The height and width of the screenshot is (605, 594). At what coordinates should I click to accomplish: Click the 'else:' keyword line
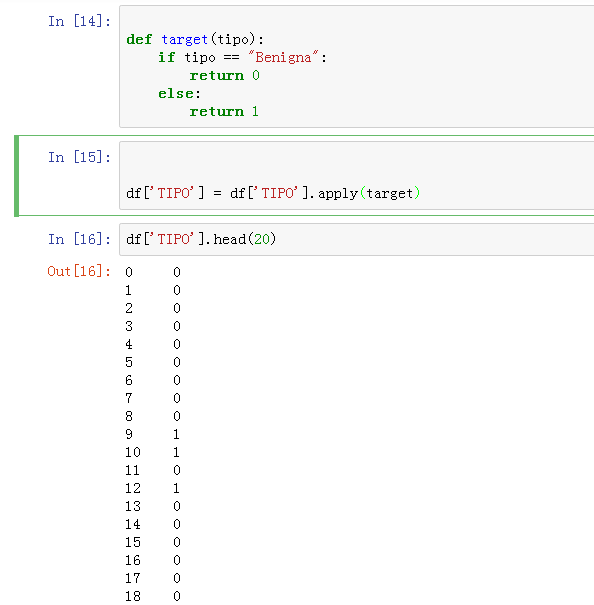click(x=179, y=94)
